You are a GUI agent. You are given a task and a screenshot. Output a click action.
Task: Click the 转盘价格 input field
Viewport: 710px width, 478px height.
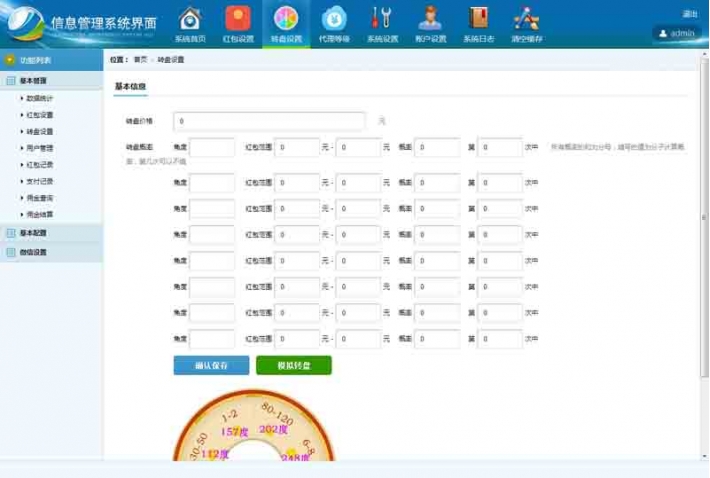(269, 121)
